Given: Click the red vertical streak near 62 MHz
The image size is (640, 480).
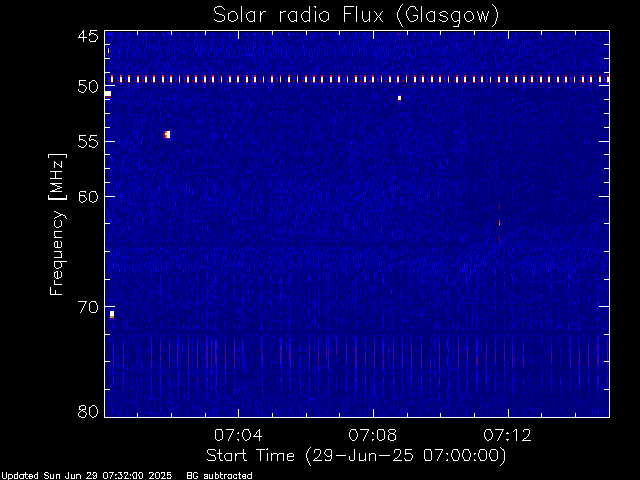Looking at the screenshot, I should [x=500, y=223].
